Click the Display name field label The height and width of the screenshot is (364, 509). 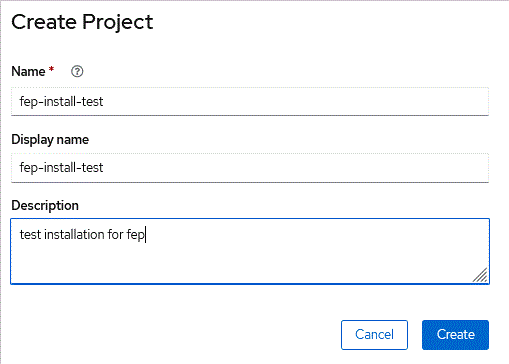[50, 140]
